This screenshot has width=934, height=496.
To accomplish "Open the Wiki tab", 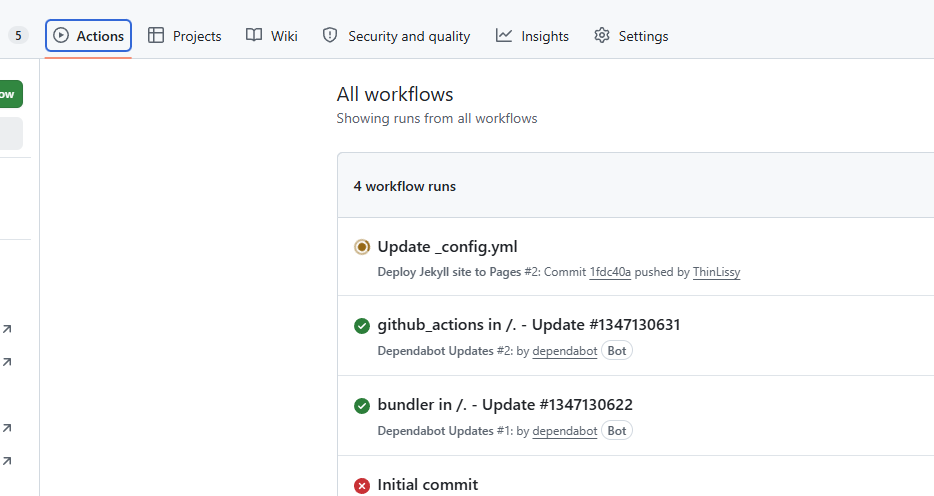I will (272, 36).
